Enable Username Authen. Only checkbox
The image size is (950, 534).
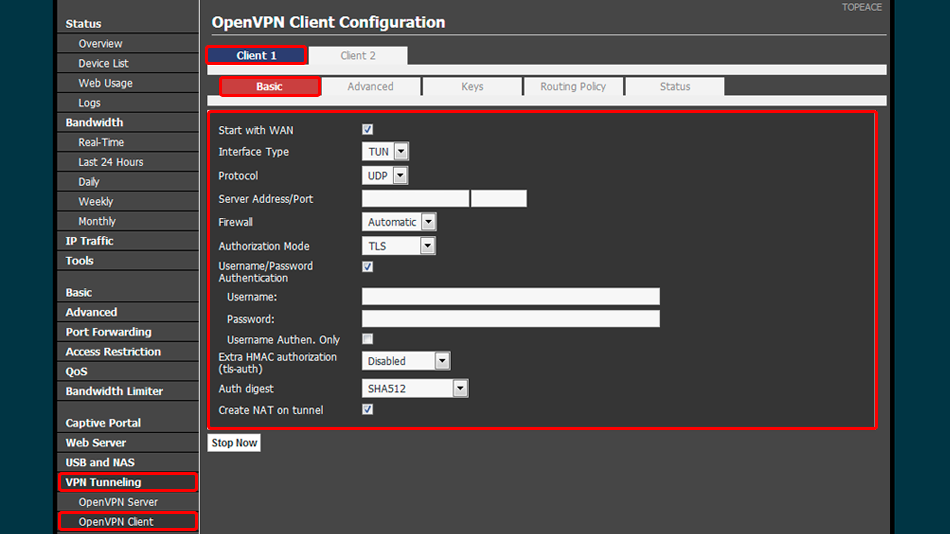pos(367,339)
